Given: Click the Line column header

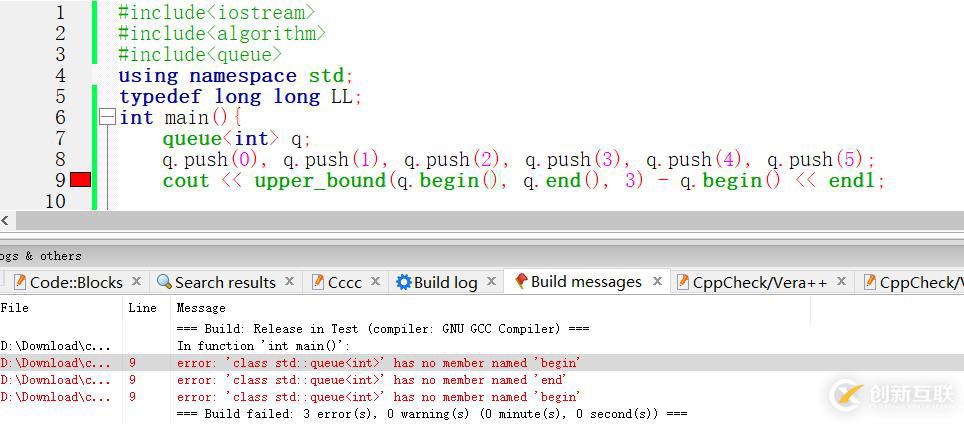Looking at the screenshot, I should coord(142,307).
